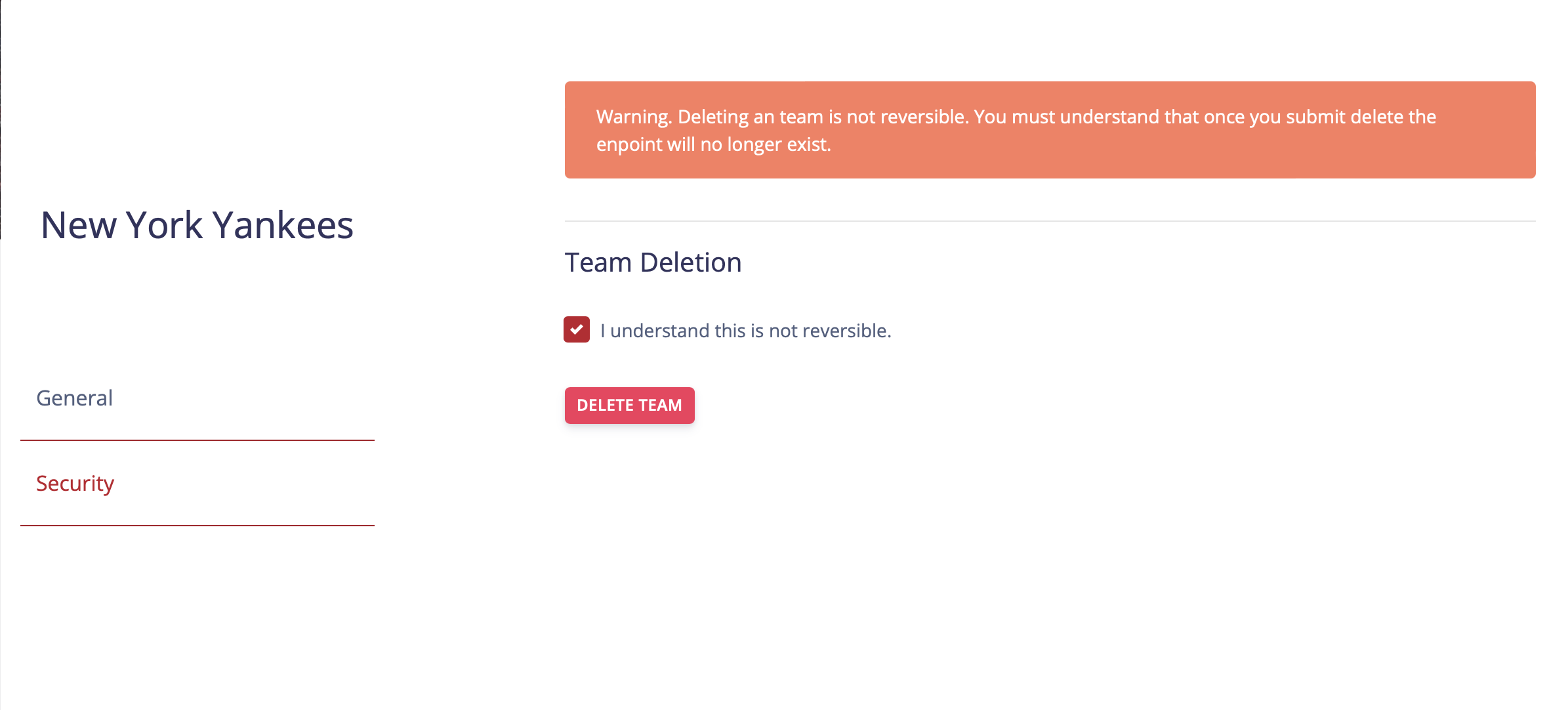Uncheck the irreversible acknowledgment checkbox
This screenshot has height=710, width=1568.
pos(577,329)
